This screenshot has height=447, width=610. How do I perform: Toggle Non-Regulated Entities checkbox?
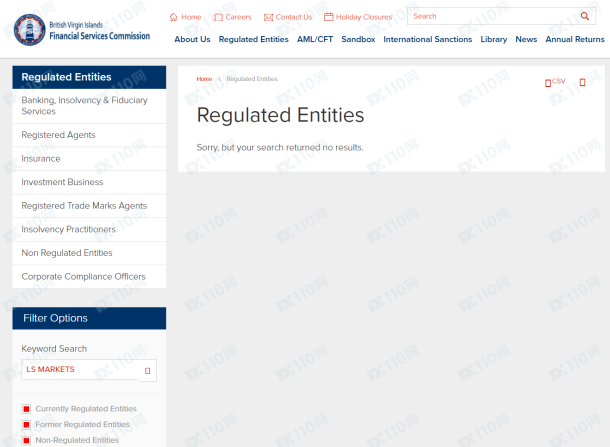[26, 440]
